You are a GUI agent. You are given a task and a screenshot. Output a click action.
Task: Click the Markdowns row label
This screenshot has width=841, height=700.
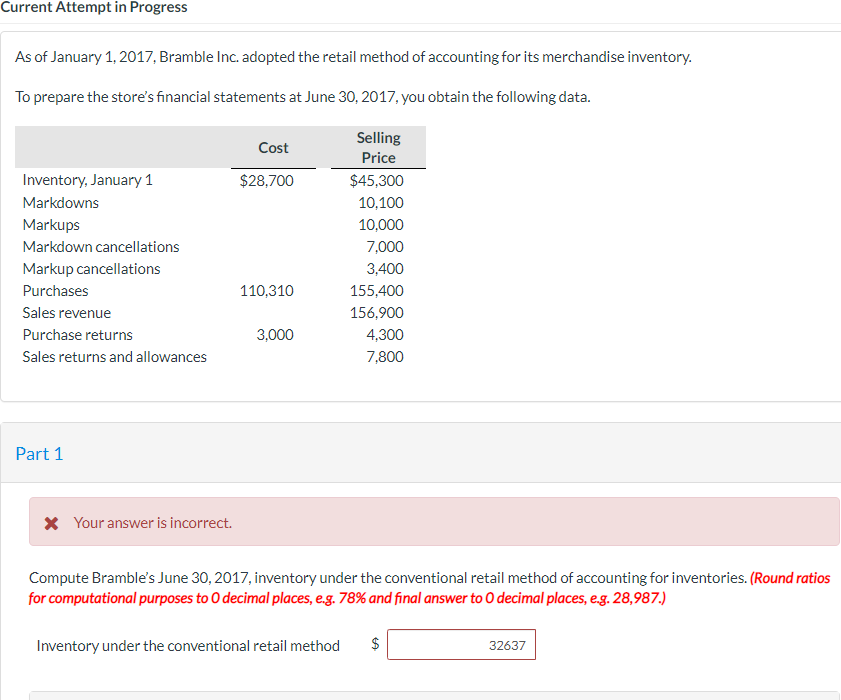[x=61, y=203]
